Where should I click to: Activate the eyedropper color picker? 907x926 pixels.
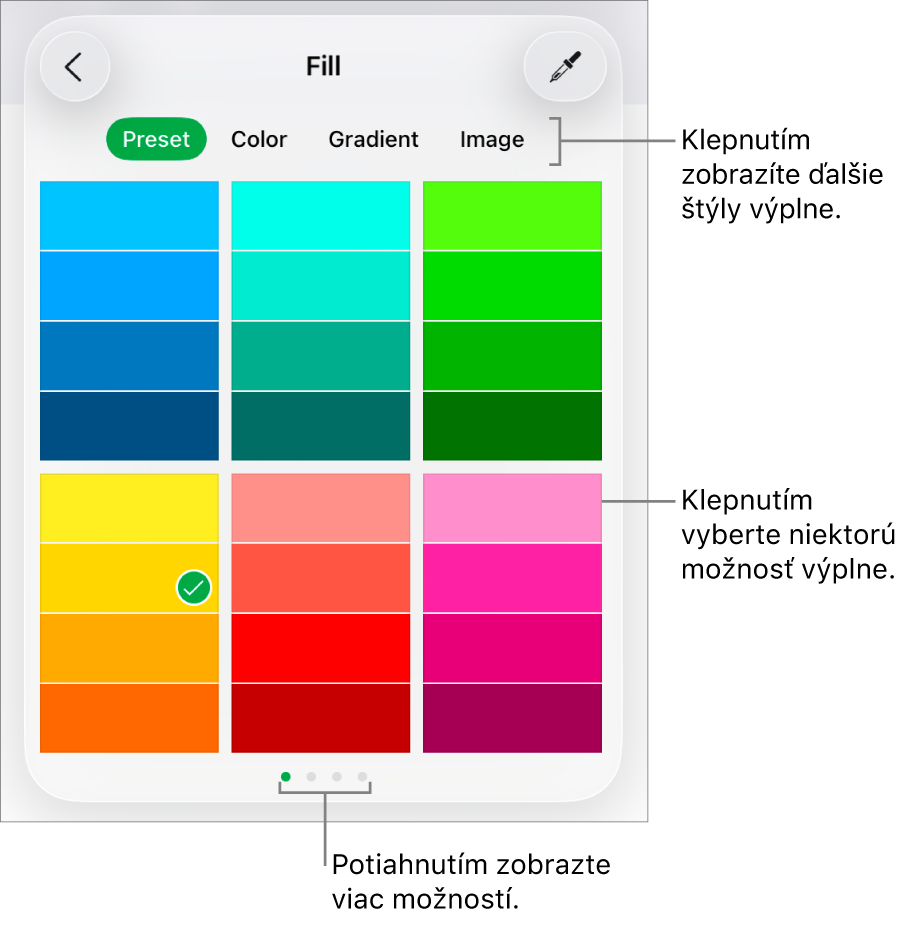tap(565, 67)
